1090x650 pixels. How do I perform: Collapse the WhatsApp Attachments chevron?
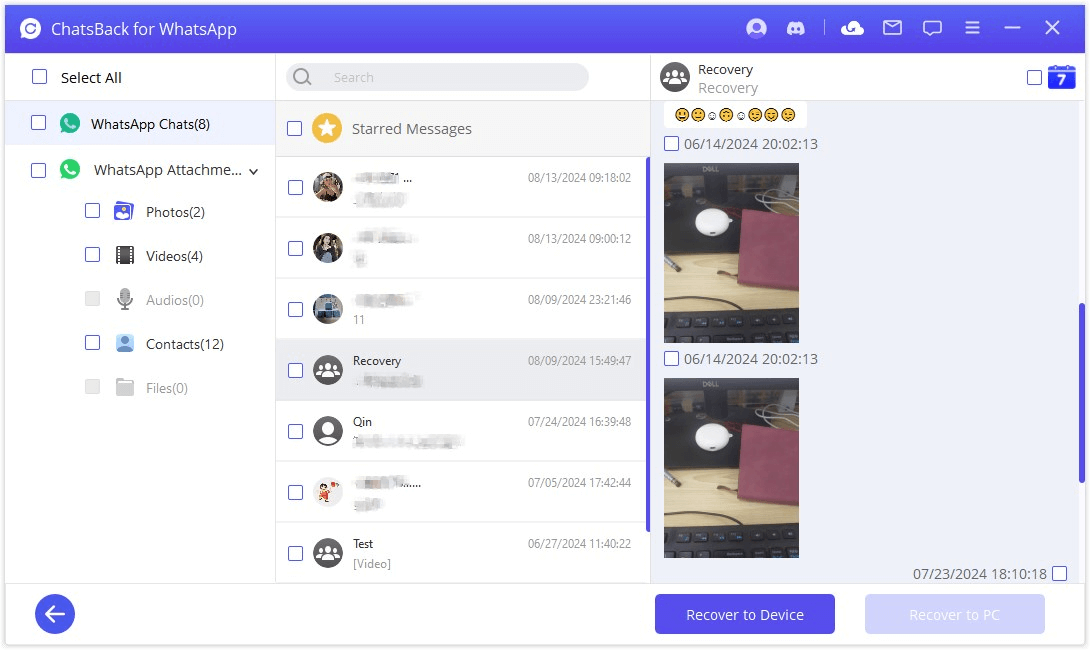(x=254, y=171)
